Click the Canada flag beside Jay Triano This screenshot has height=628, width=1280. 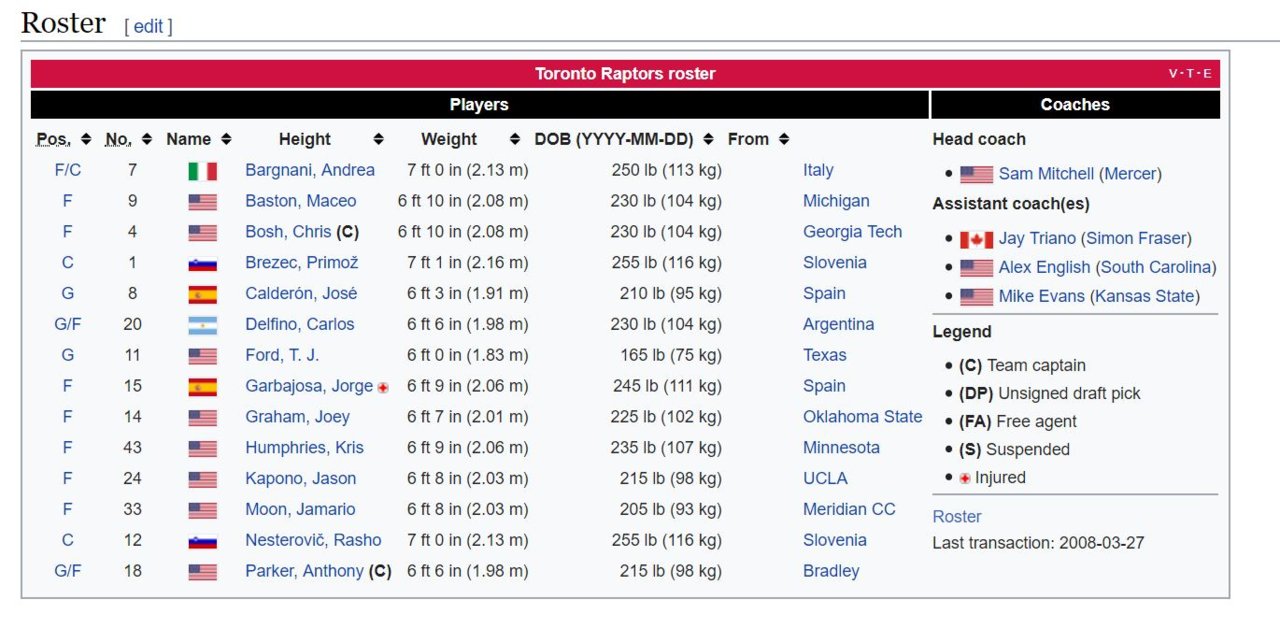pyautogui.click(x=976, y=239)
